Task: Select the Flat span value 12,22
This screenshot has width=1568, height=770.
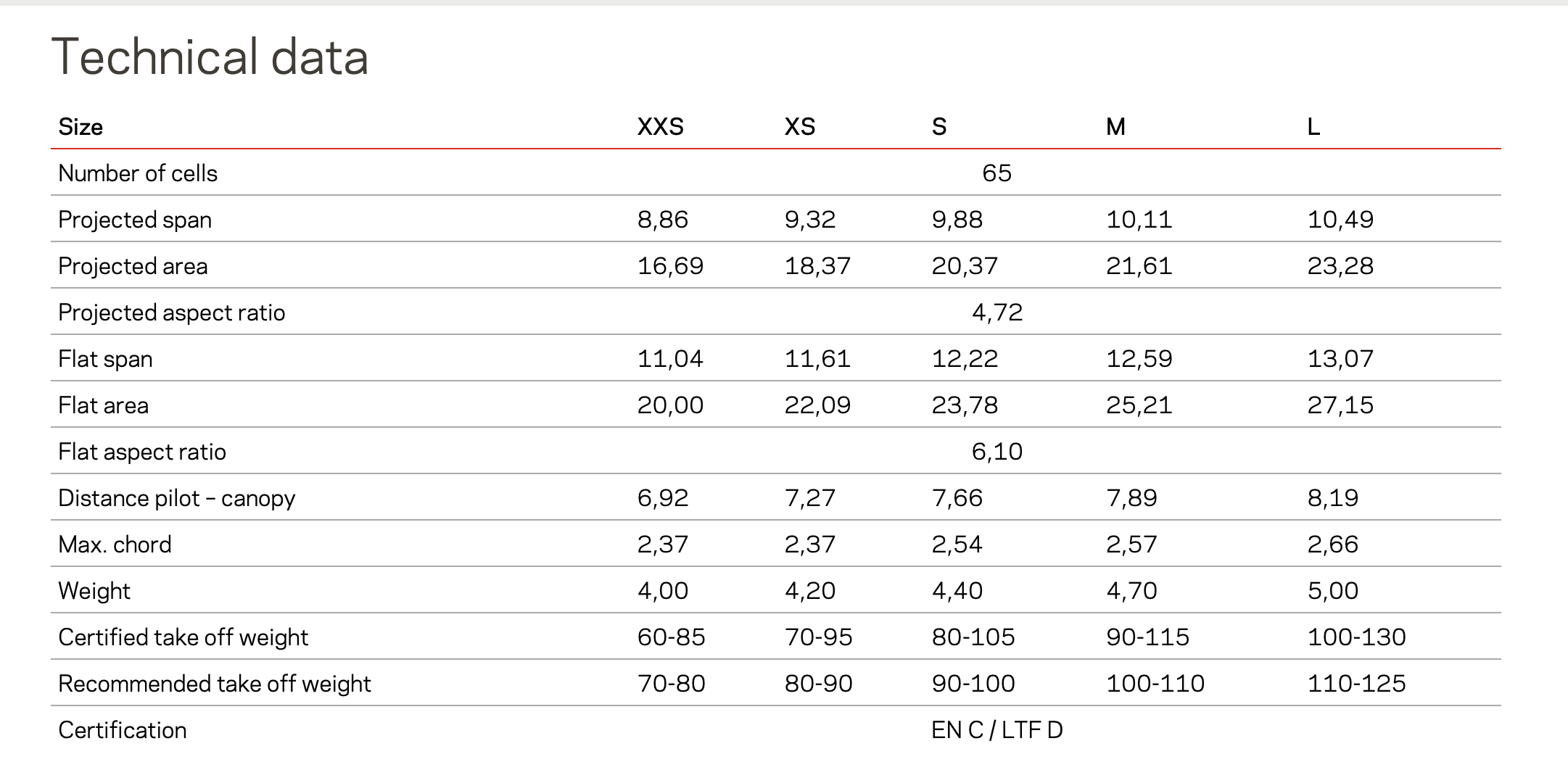Action: 965,359
